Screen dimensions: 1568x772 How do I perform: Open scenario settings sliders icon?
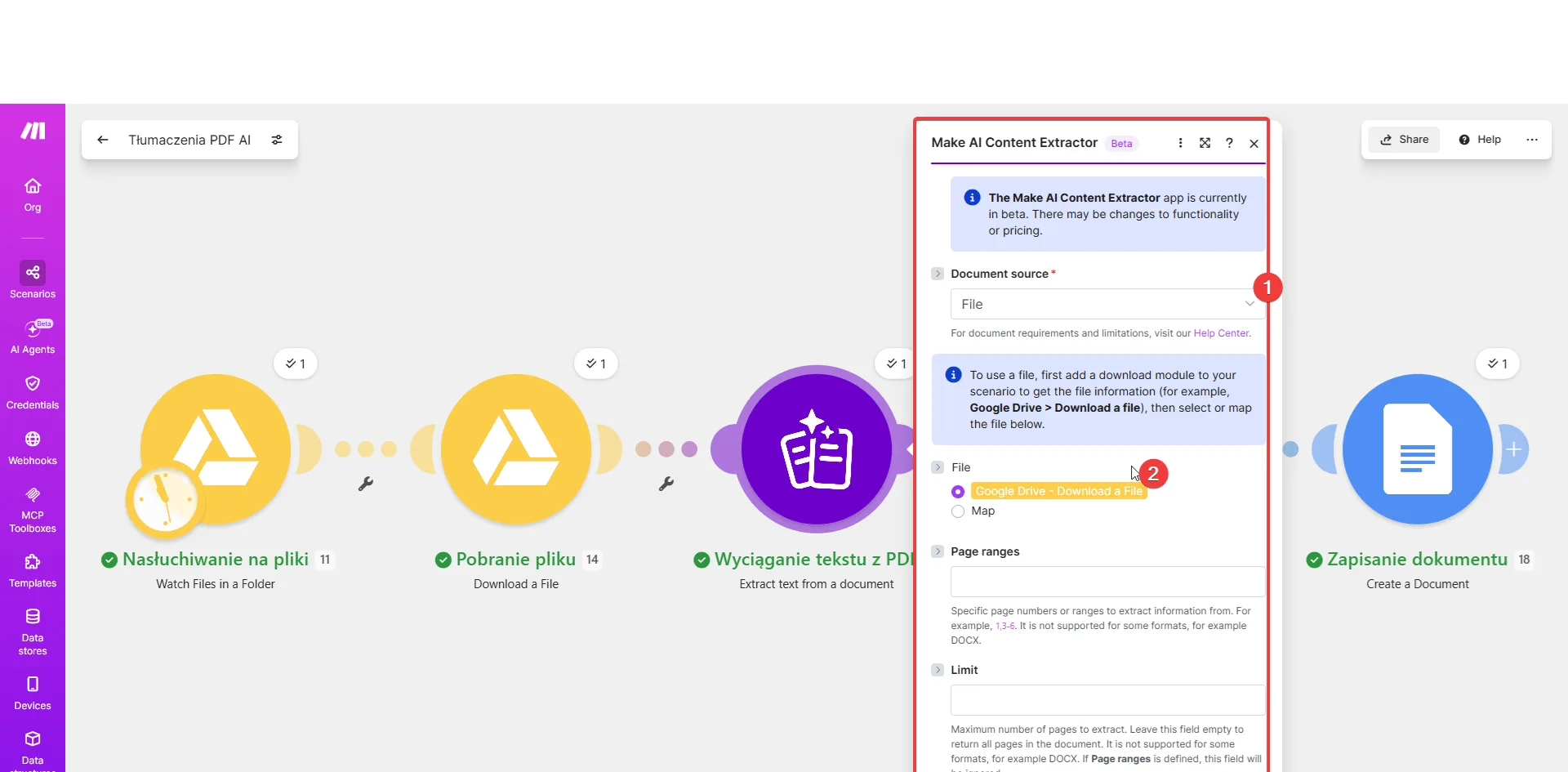(x=277, y=140)
